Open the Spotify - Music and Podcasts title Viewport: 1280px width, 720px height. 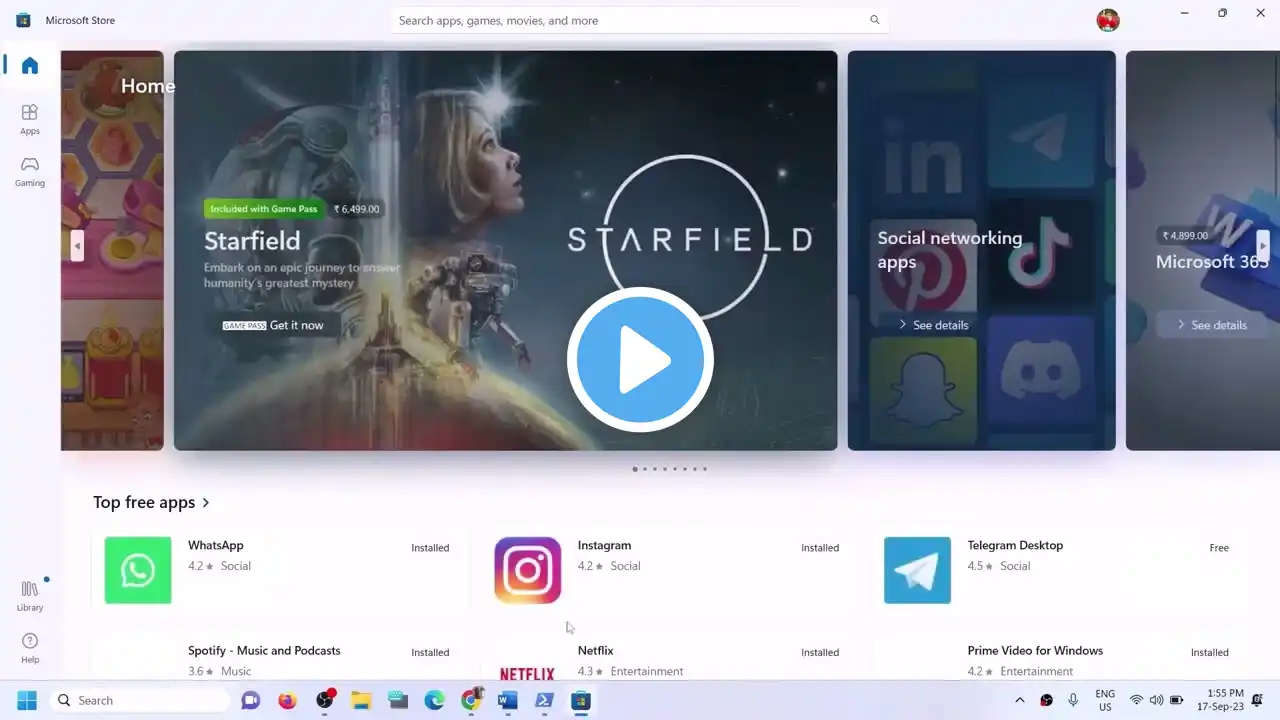(264, 651)
